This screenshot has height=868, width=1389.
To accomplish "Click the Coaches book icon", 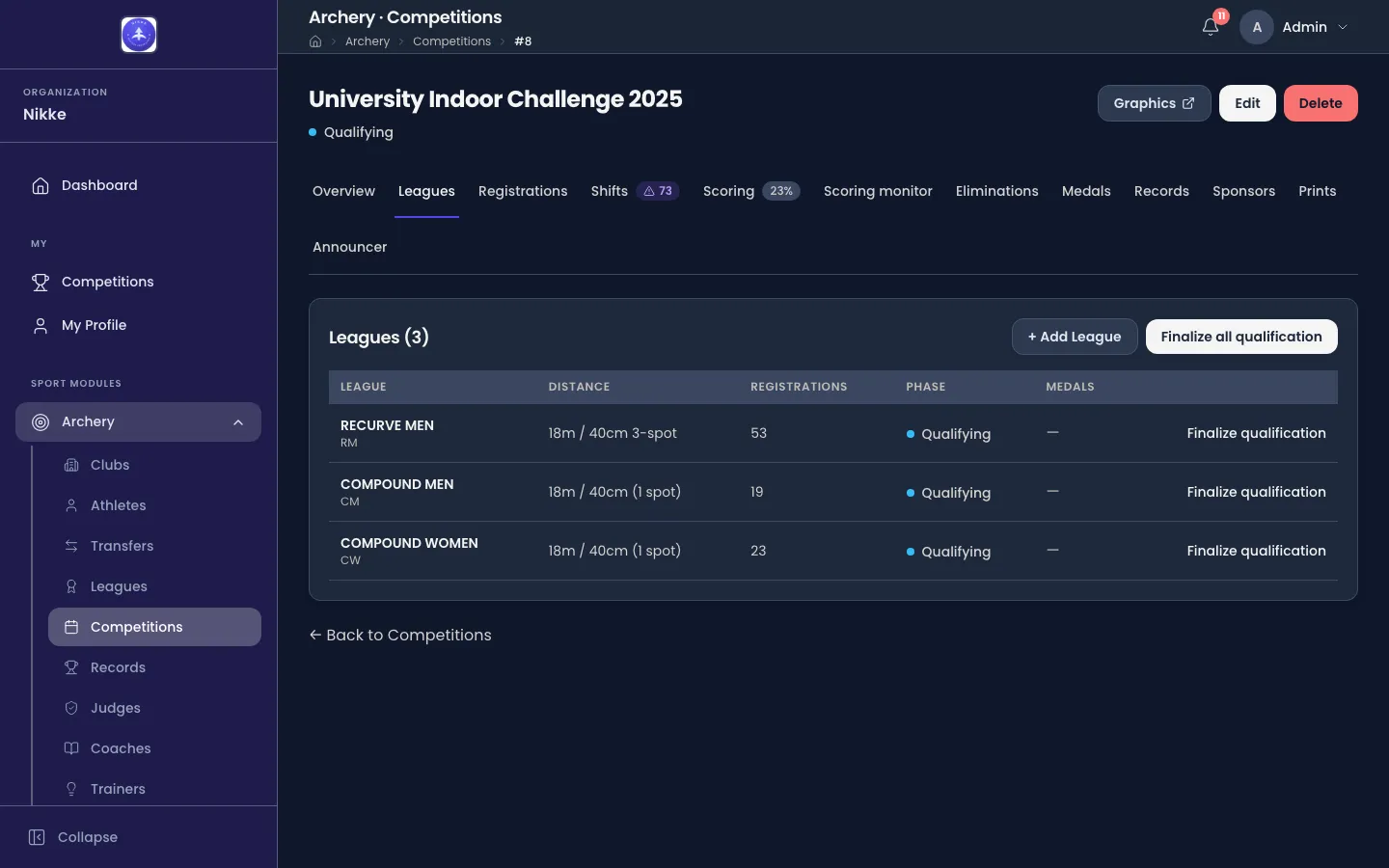I will pos(71,748).
